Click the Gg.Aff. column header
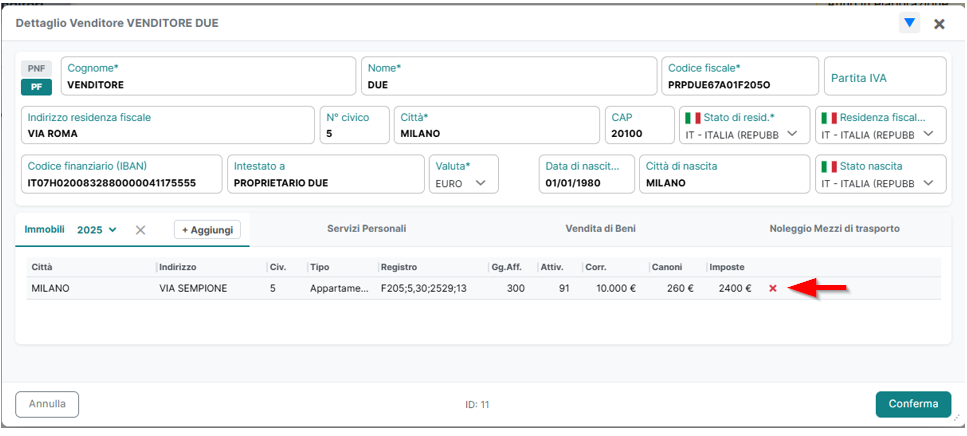This screenshot has width=967, height=436. point(507,268)
